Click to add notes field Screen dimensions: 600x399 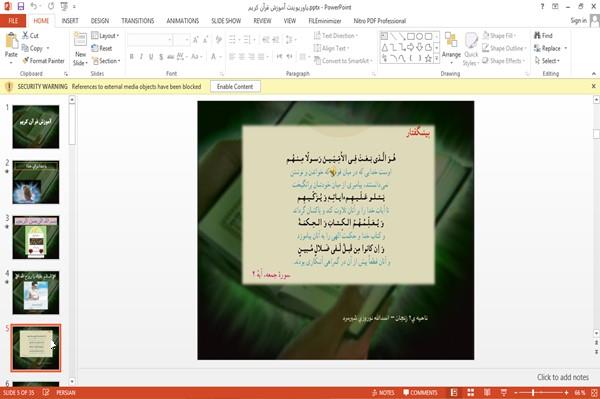pyautogui.click(x=562, y=377)
